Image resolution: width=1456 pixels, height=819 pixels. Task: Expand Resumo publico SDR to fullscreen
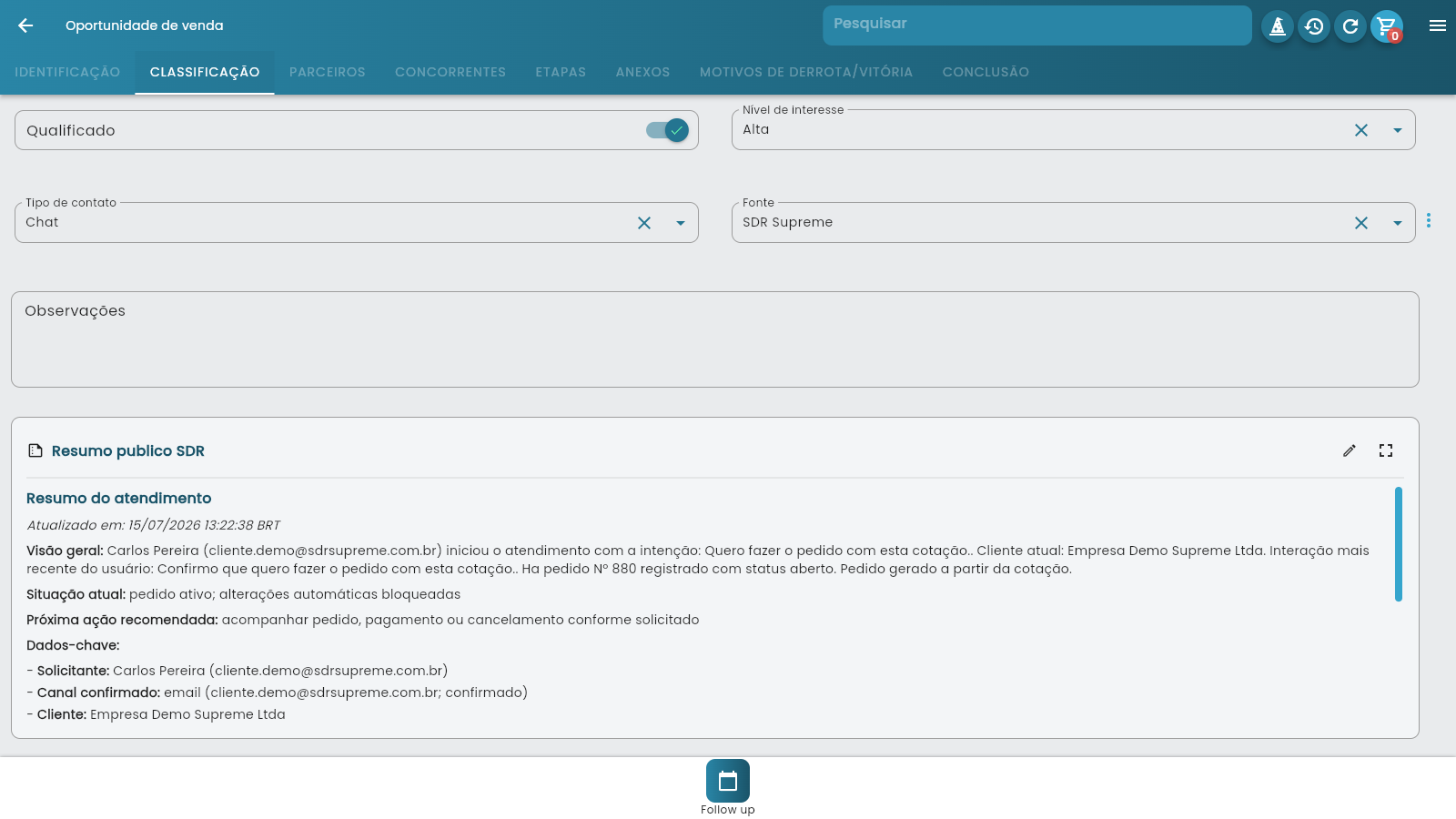tap(1386, 450)
